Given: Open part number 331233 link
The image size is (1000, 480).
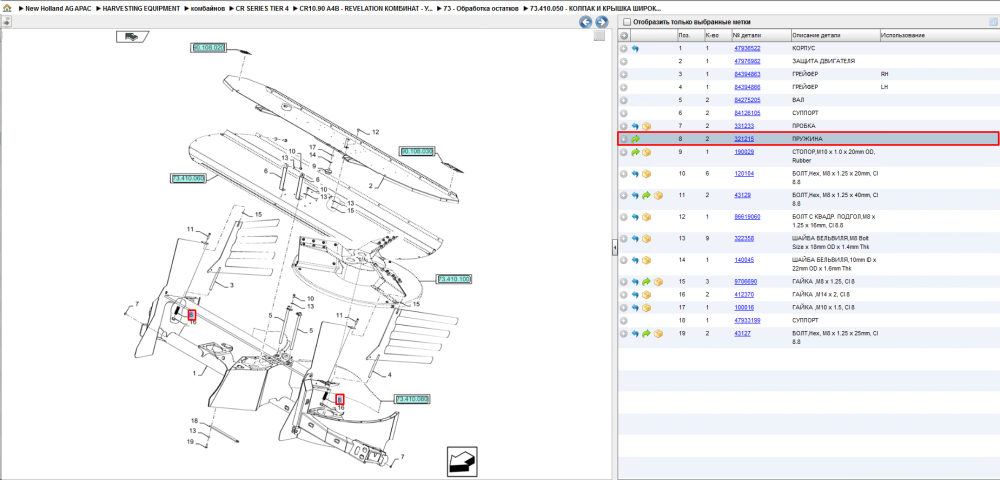Looking at the screenshot, I should click(x=744, y=126).
